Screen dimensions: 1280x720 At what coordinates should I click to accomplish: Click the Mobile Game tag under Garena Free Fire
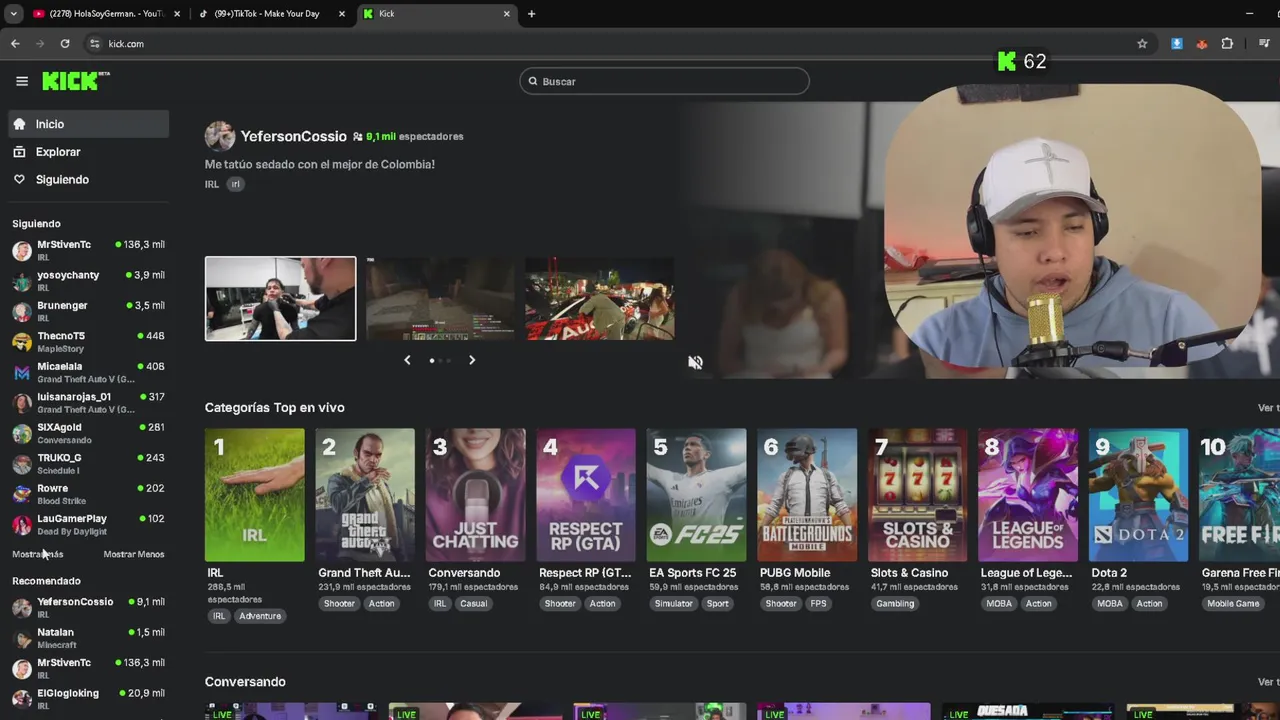click(x=1233, y=604)
